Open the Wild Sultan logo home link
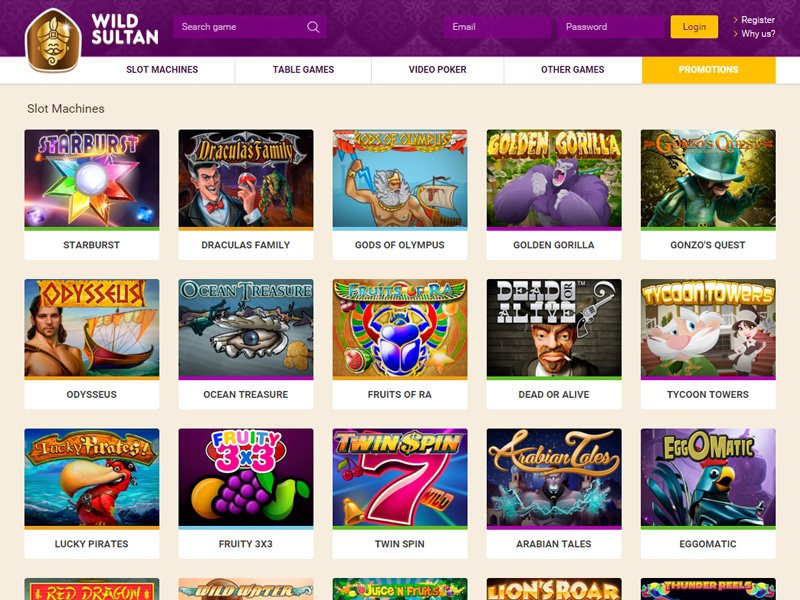The height and width of the screenshot is (600, 800). click(x=92, y=40)
